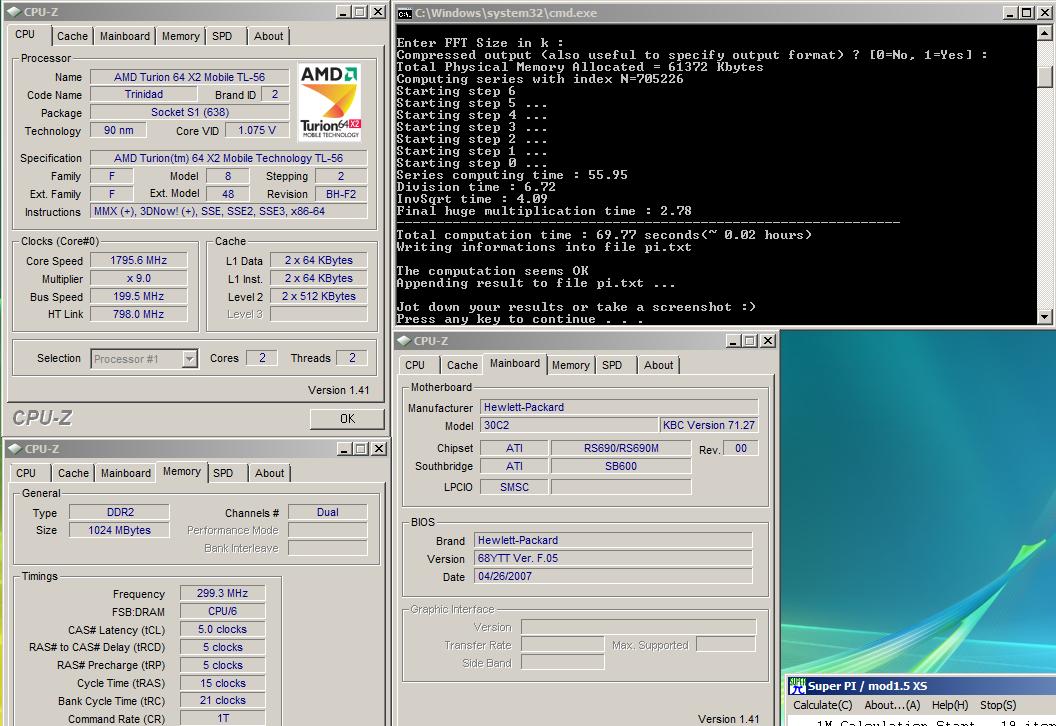Click the Stop(S) menu in Super PI
Screen dimensions: 1056x726
(x=997, y=705)
